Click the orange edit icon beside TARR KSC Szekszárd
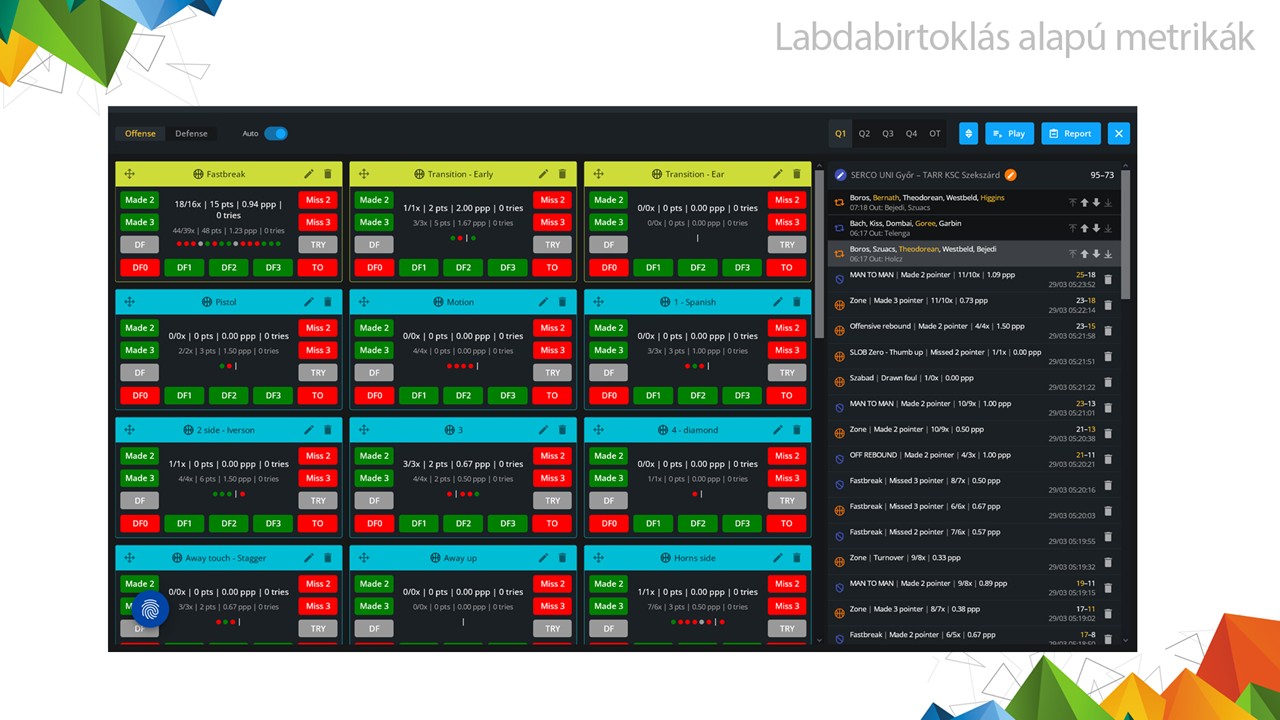This screenshot has width=1280, height=720. (x=1010, y=175)
